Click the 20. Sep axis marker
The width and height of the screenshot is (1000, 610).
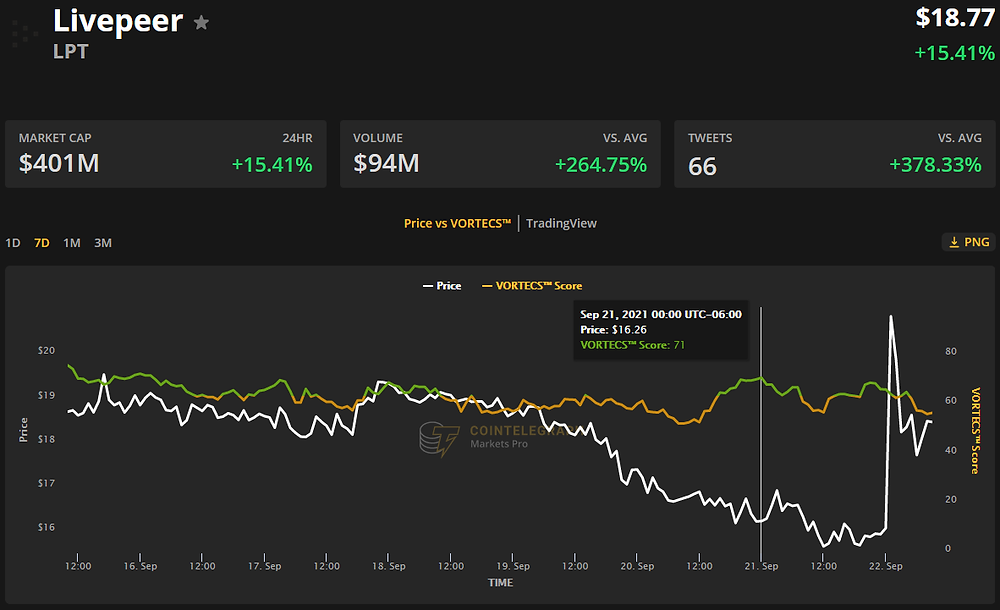(636, 566)
